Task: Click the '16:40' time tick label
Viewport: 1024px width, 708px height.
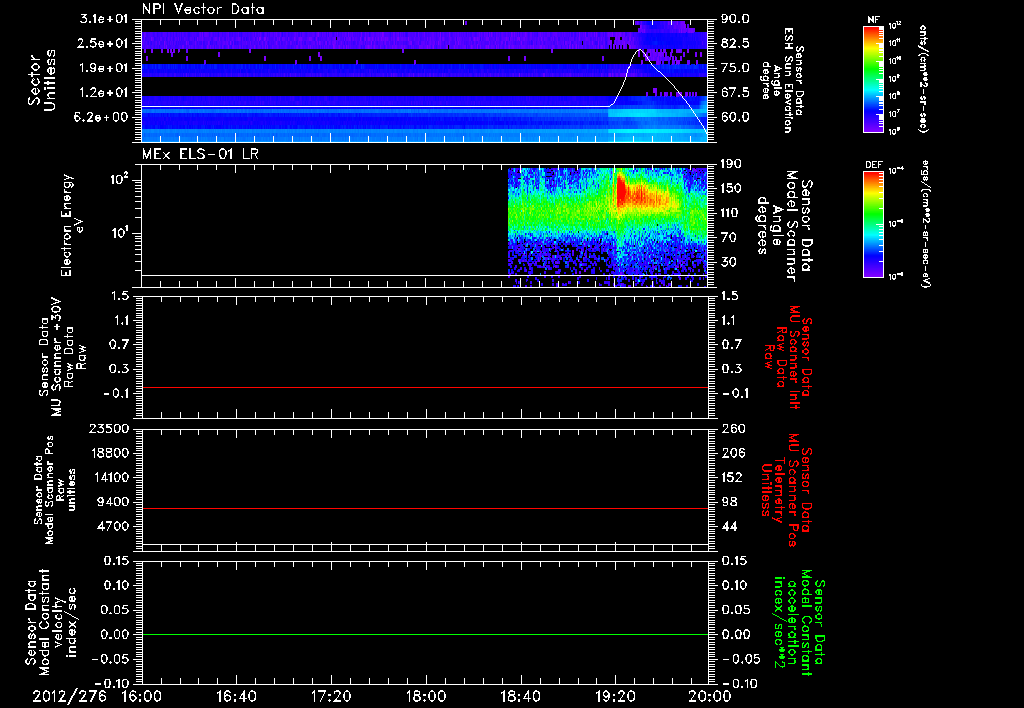Action: coord(236,696)
